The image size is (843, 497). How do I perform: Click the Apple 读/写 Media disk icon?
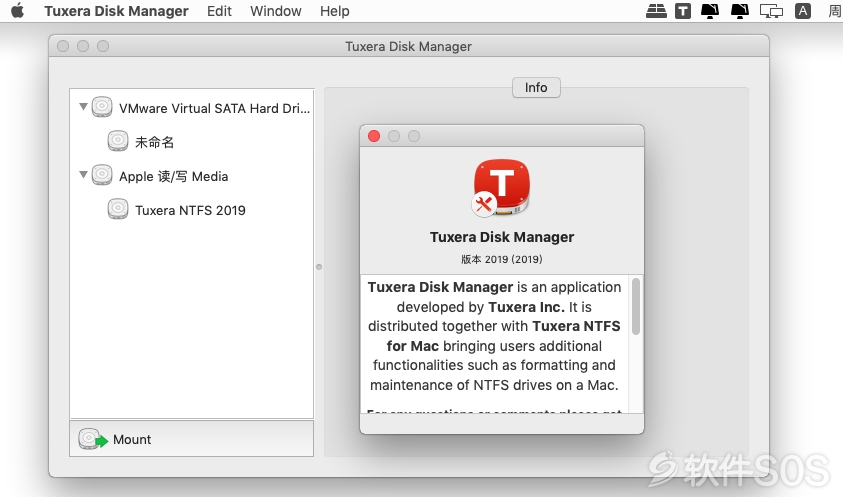click(102, 175)
